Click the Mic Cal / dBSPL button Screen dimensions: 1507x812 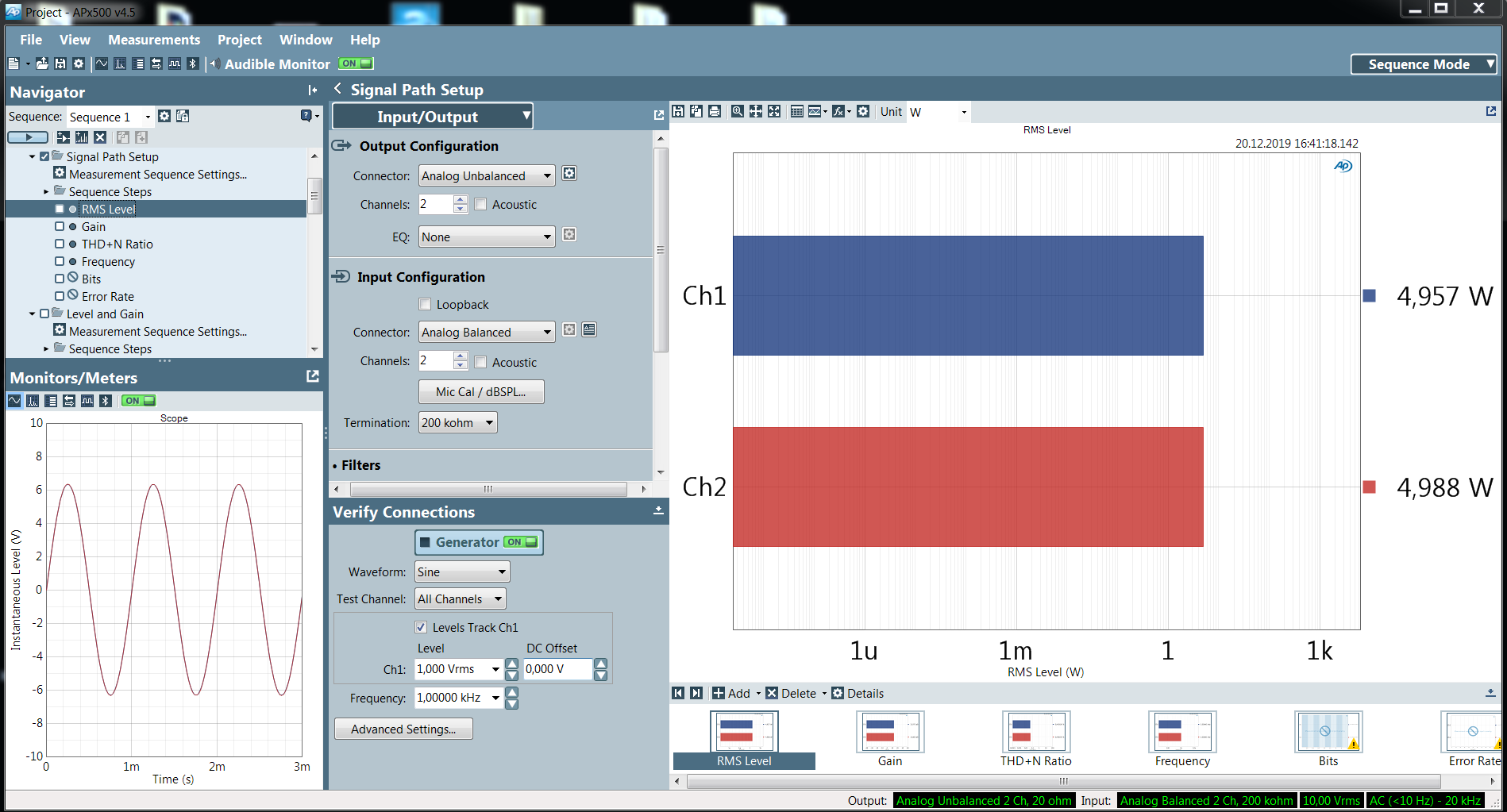(x=481, y=391)
